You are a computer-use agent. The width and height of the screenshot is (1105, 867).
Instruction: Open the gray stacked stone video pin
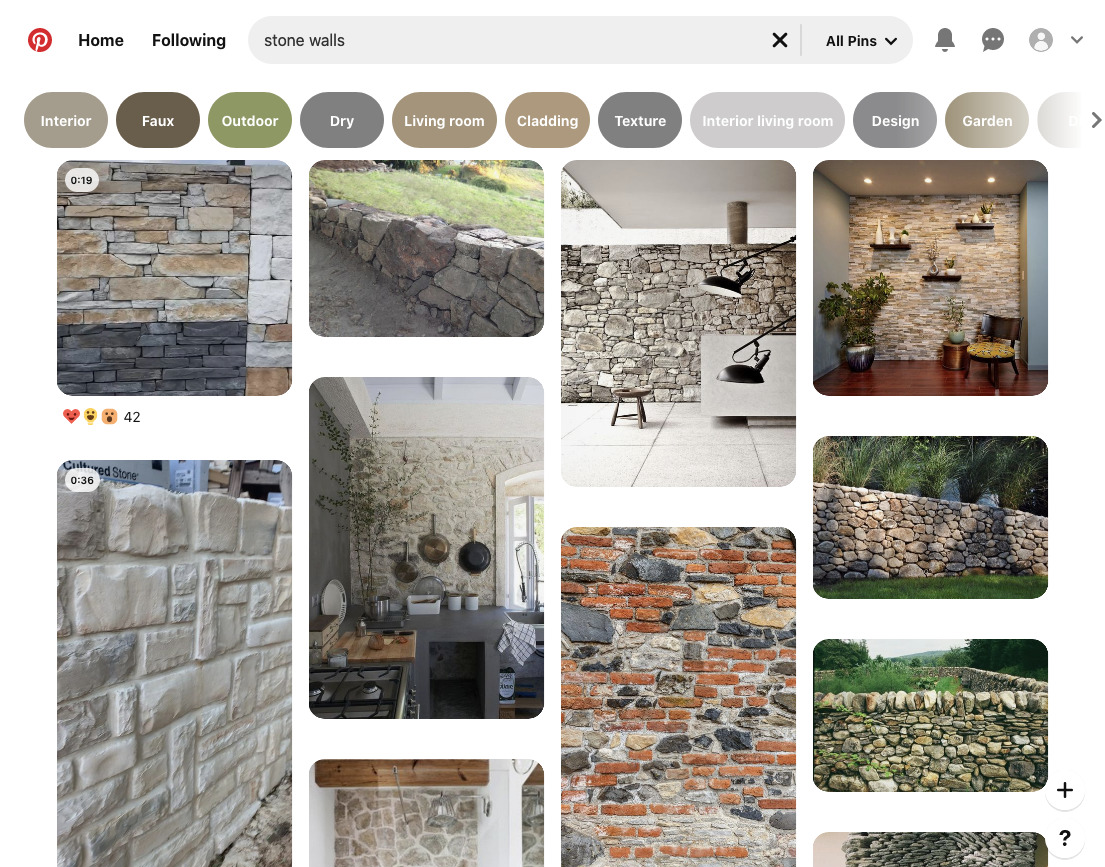174,278
